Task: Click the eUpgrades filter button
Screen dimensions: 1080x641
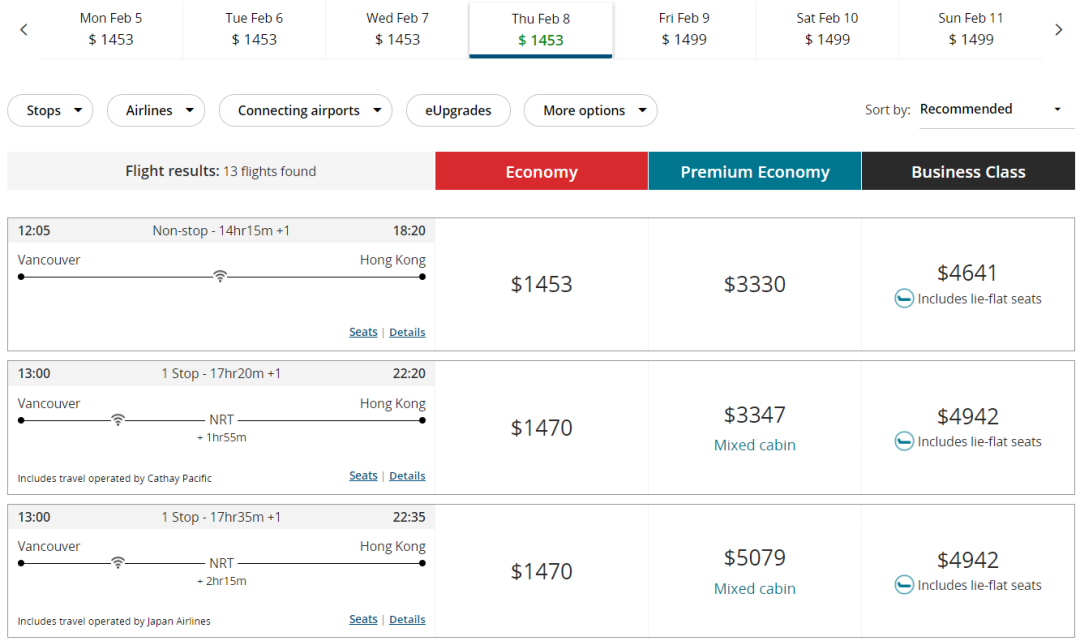Action: 458,111
